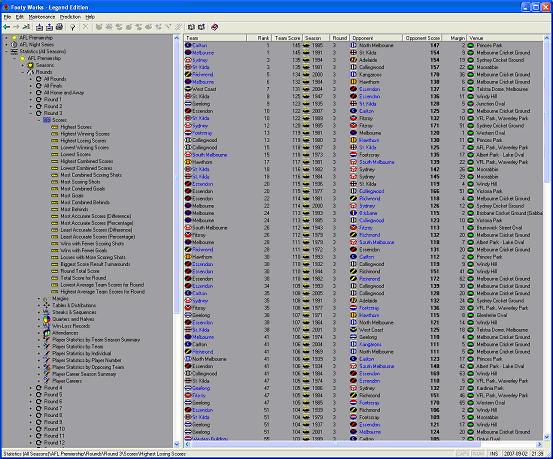Click the green back arrow toolbar icon
Image resolution: width=553 pixels, height=459 pixels.
[6, 27]
